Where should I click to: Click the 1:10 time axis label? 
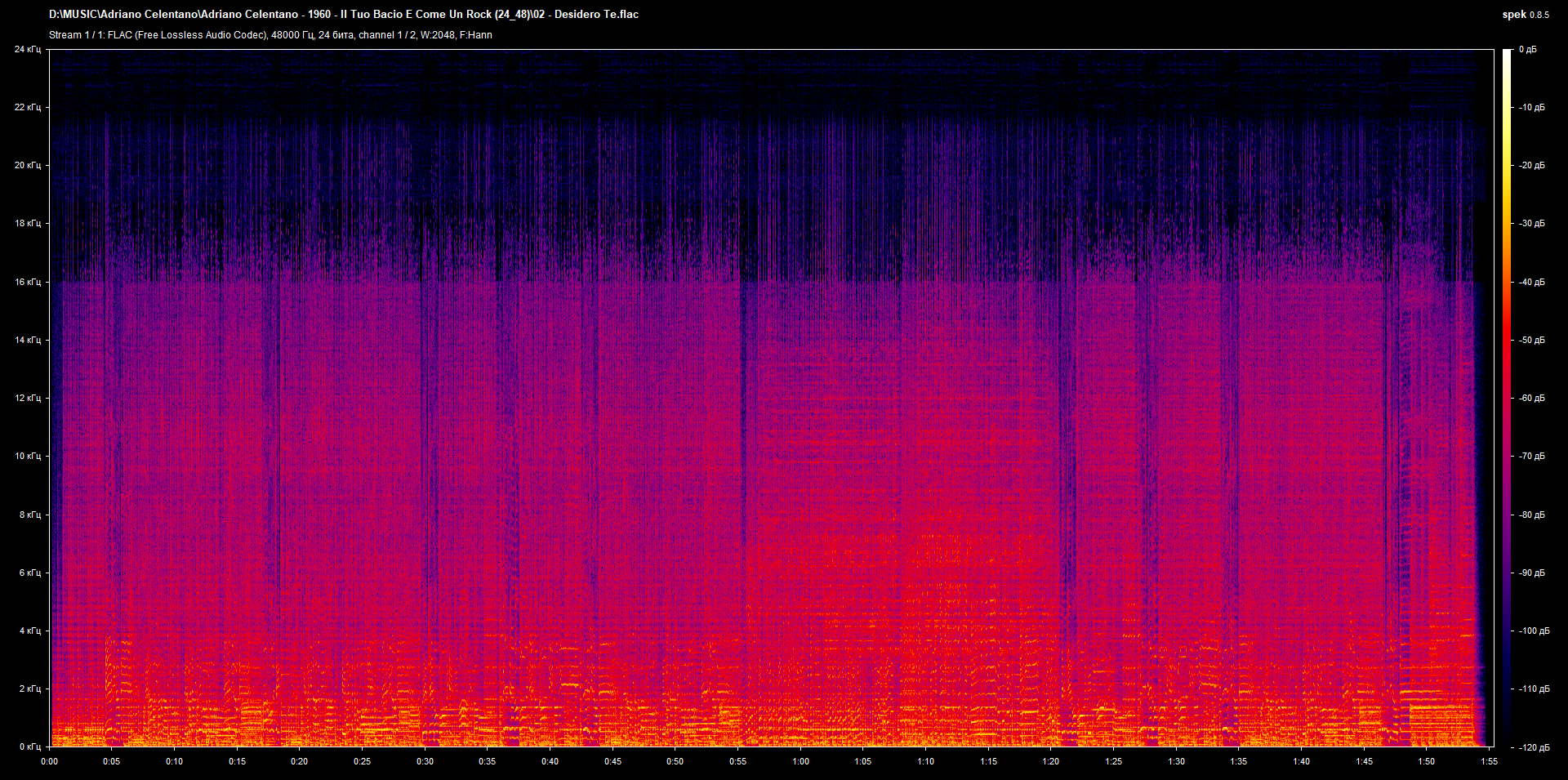[x=926, y=761]
